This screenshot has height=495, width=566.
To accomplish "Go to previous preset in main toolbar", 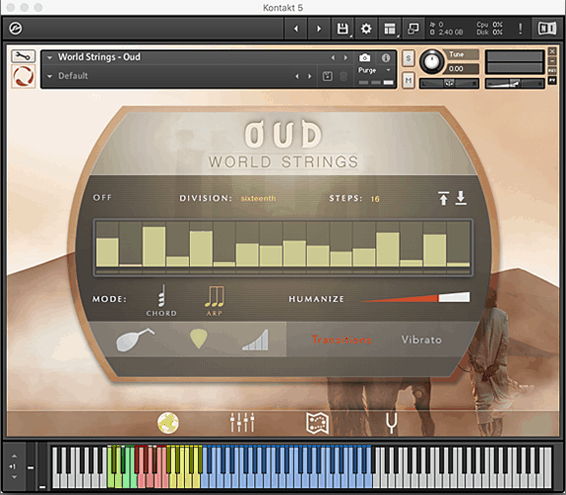I will (296, 29).
